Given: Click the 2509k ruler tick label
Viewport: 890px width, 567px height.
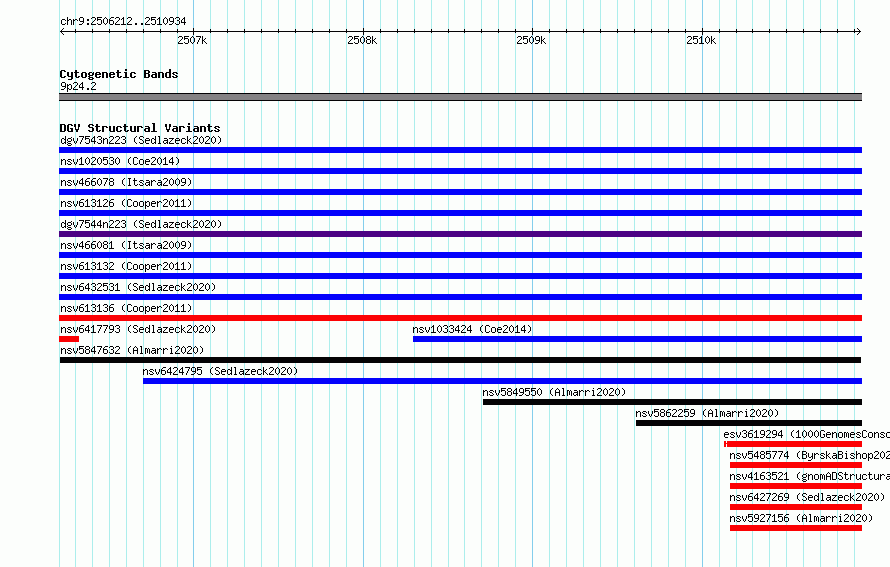Looking at the screenshot, I should (531, 40).
